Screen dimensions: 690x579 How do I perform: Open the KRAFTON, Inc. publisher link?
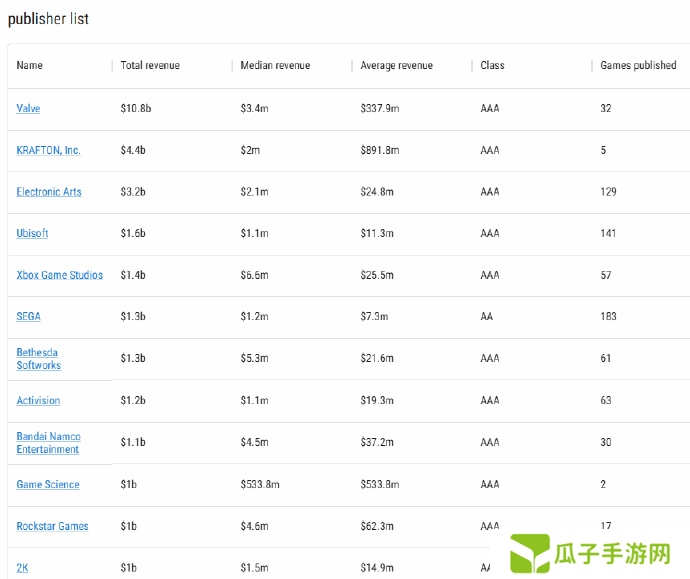coord(48,150)
